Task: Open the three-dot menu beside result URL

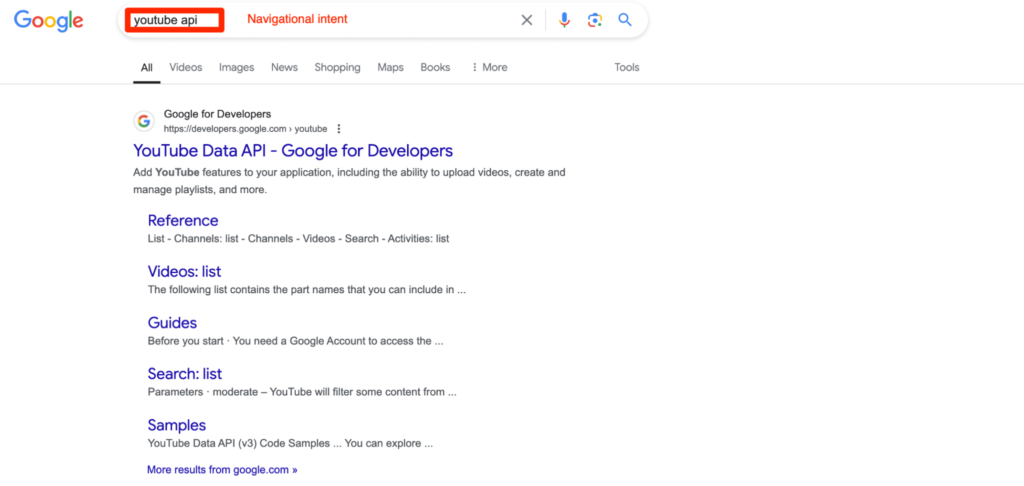Action: coord(339,129)
